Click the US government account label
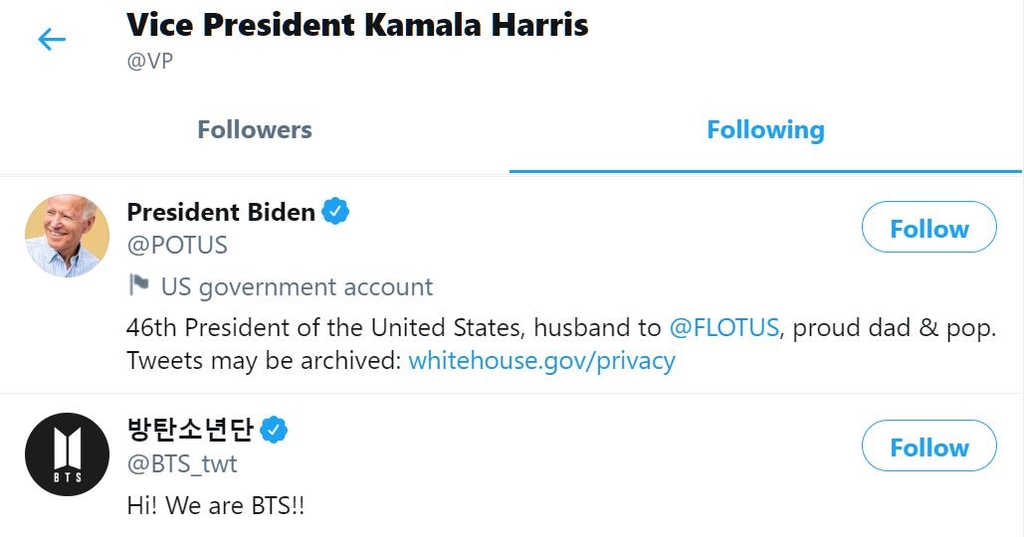Image resolution: width=1024 pixels, height=537 pixels. (296, 287)
